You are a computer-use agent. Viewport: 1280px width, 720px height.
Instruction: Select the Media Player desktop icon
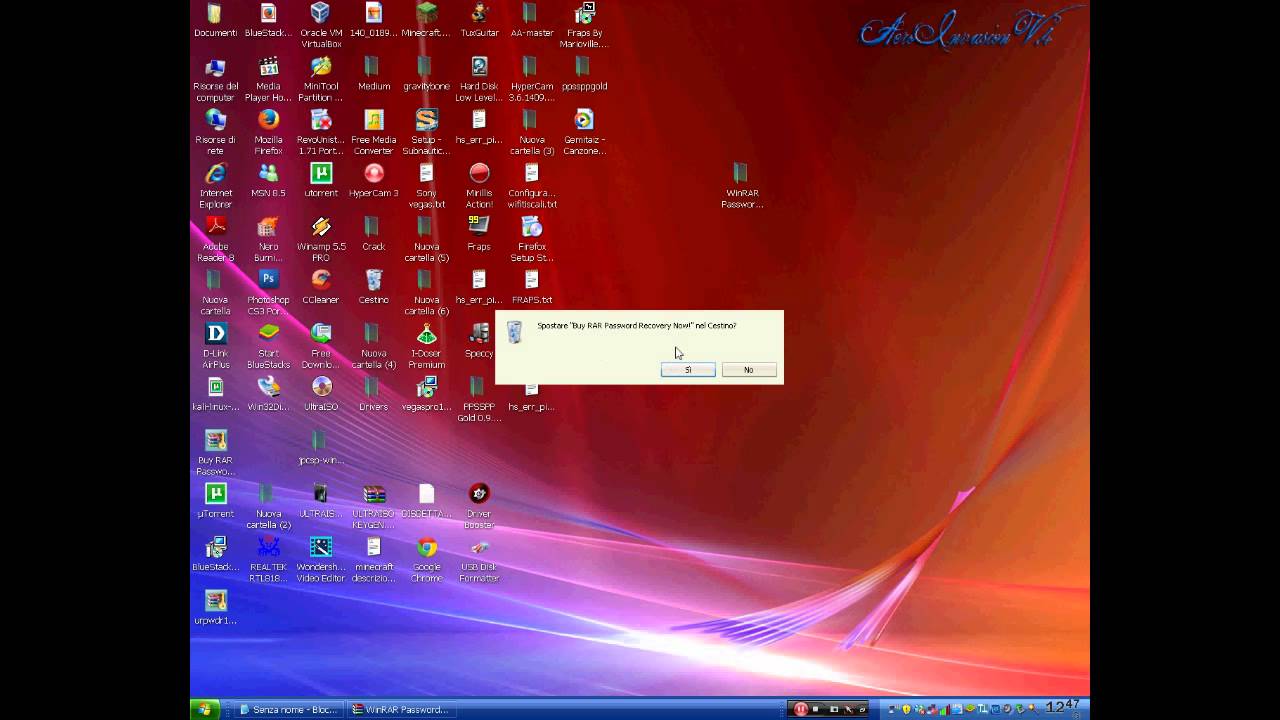tap(268, 80)
